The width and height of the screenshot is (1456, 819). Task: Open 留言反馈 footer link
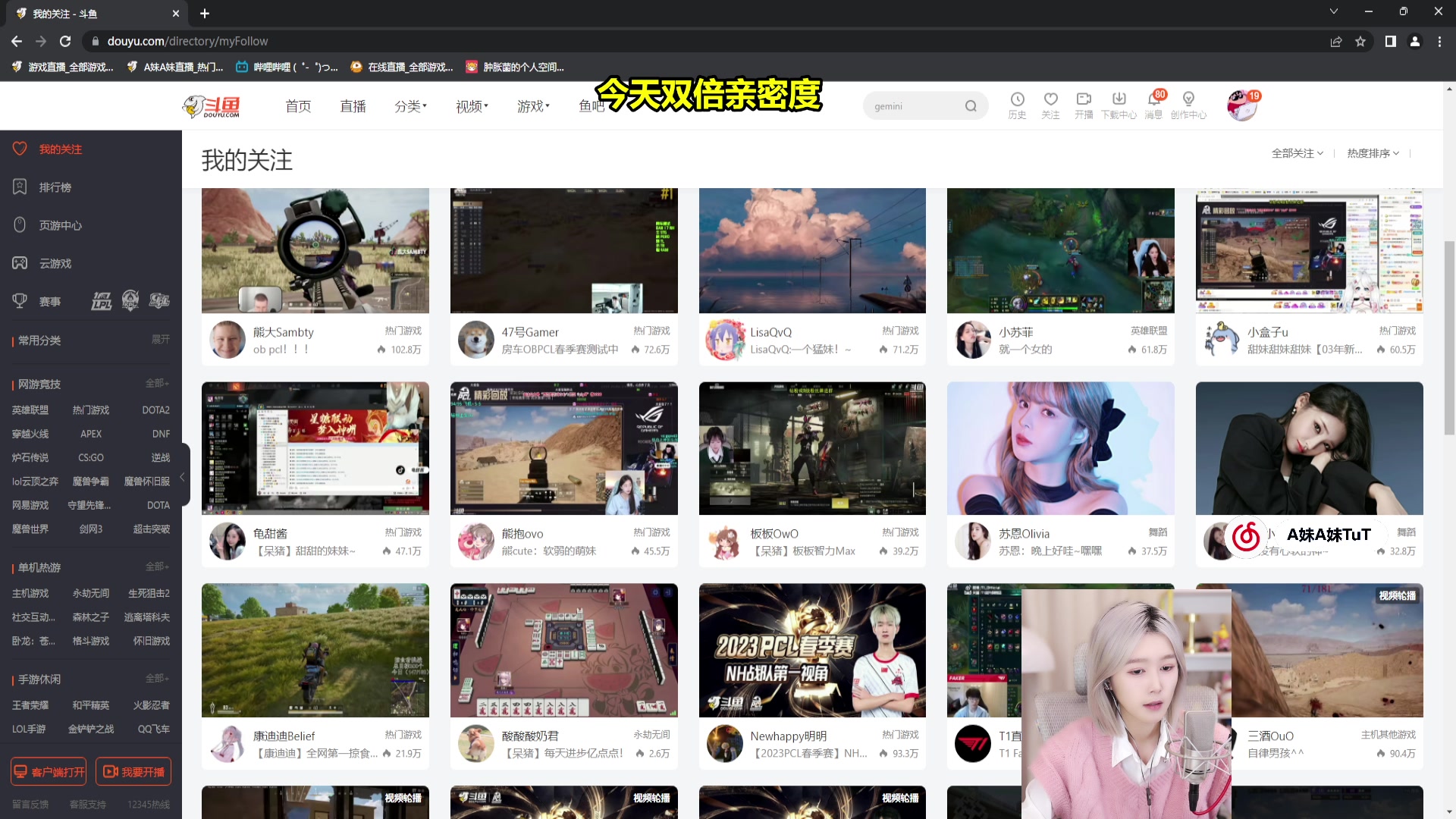pos(30,805)
